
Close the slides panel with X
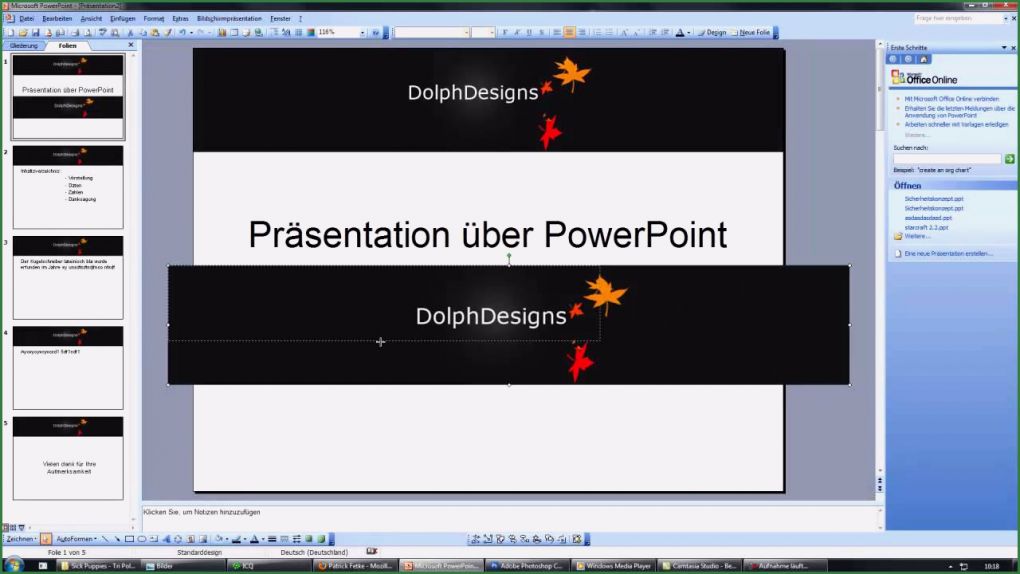pos(131,45)
